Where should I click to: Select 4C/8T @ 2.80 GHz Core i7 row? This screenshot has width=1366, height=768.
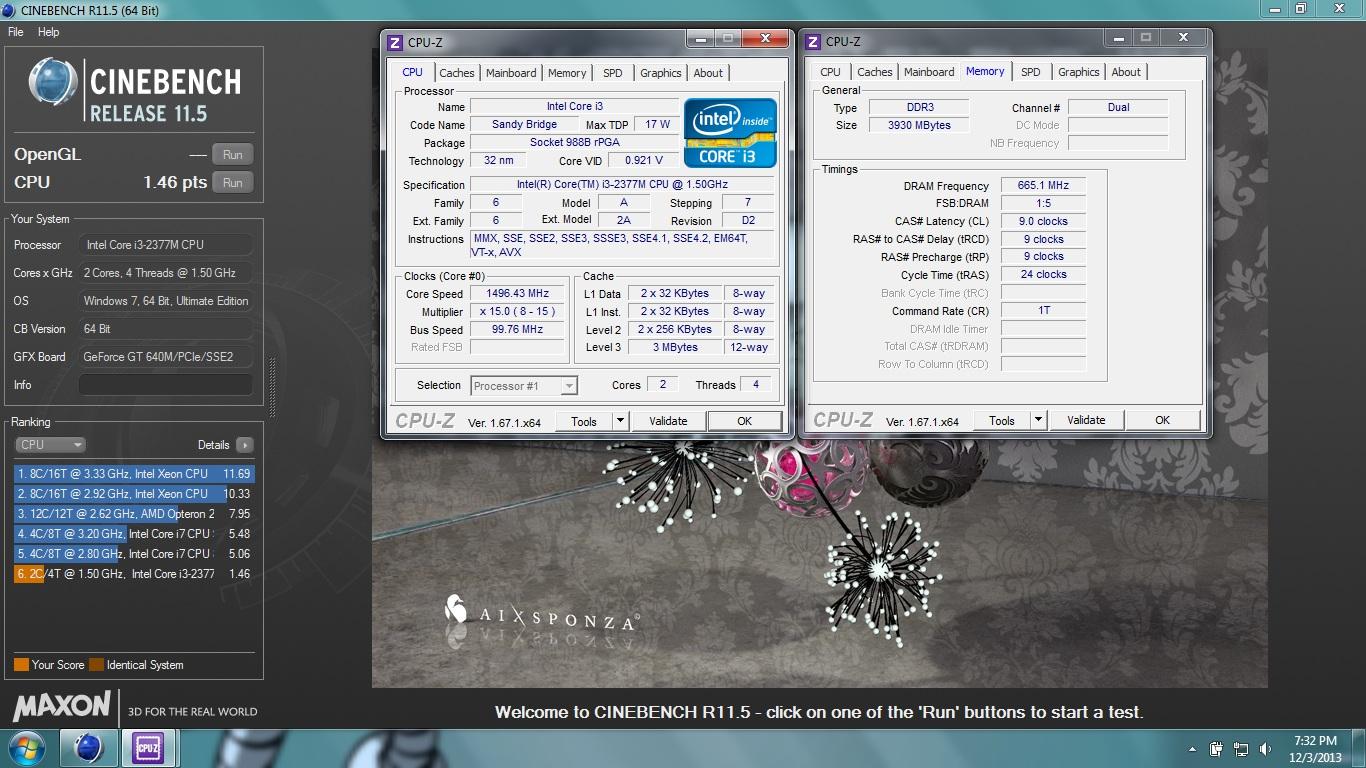(134, 554)
